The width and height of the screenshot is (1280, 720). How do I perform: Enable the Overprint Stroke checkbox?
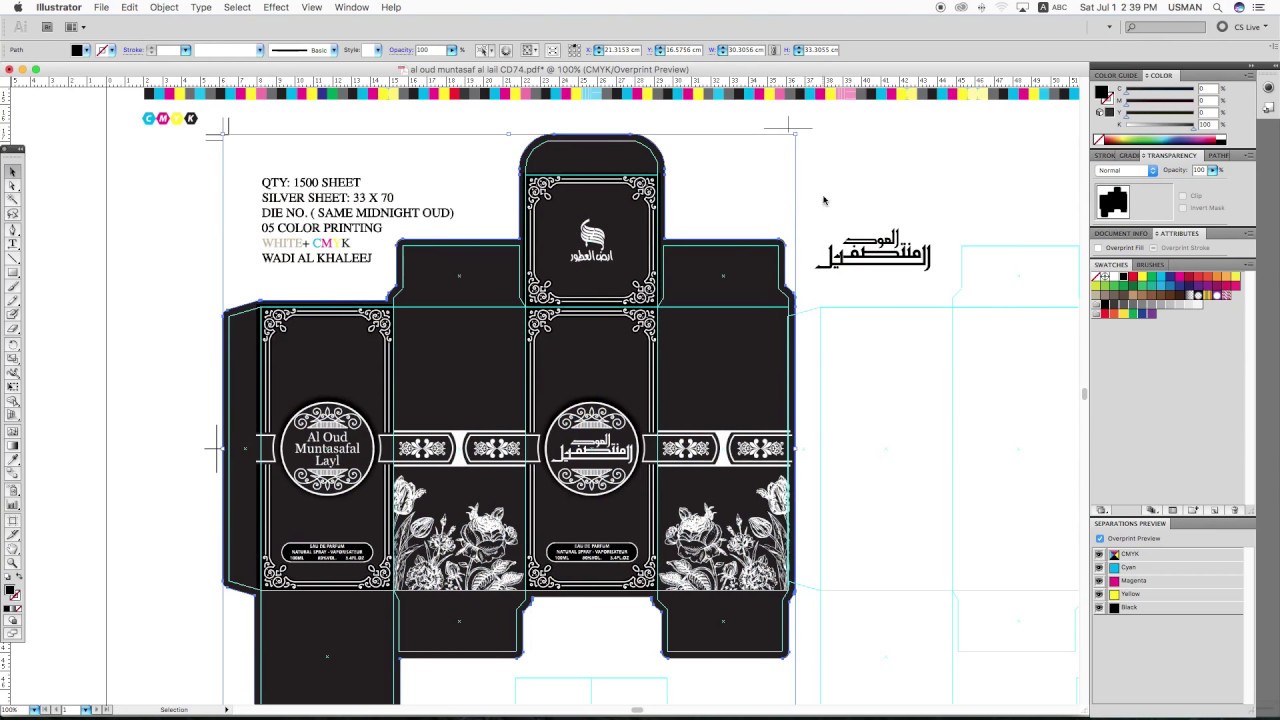click(x=1153, y=248)
